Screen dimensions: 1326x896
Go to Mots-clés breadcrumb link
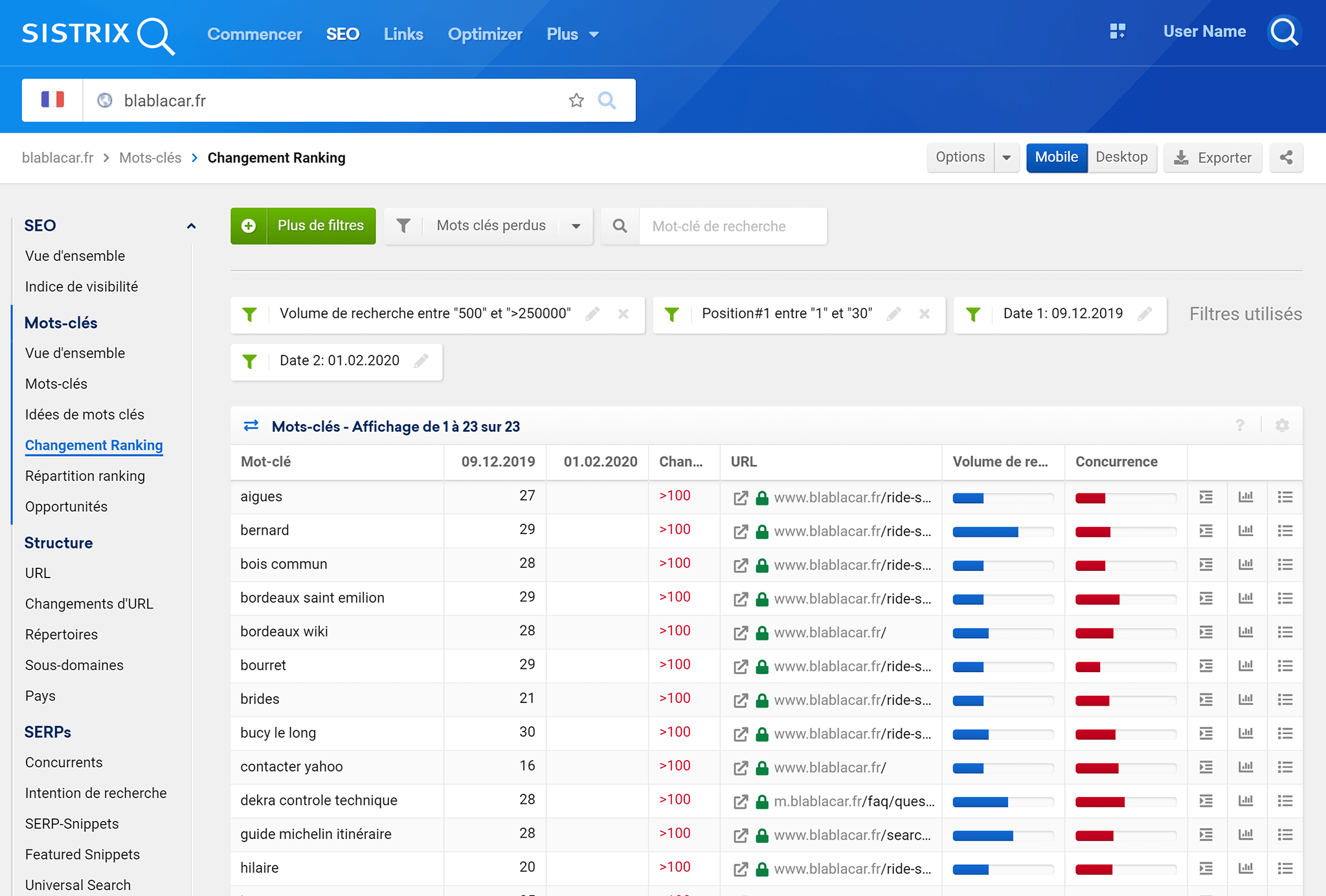coord(150,158)
